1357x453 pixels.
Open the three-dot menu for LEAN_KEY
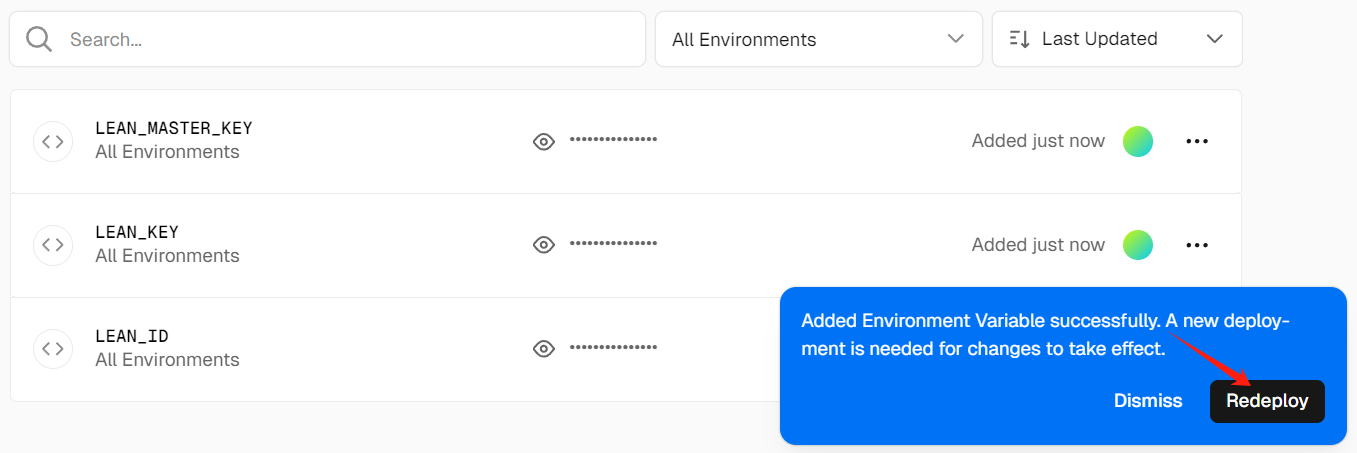click(x=1197, y=245)
